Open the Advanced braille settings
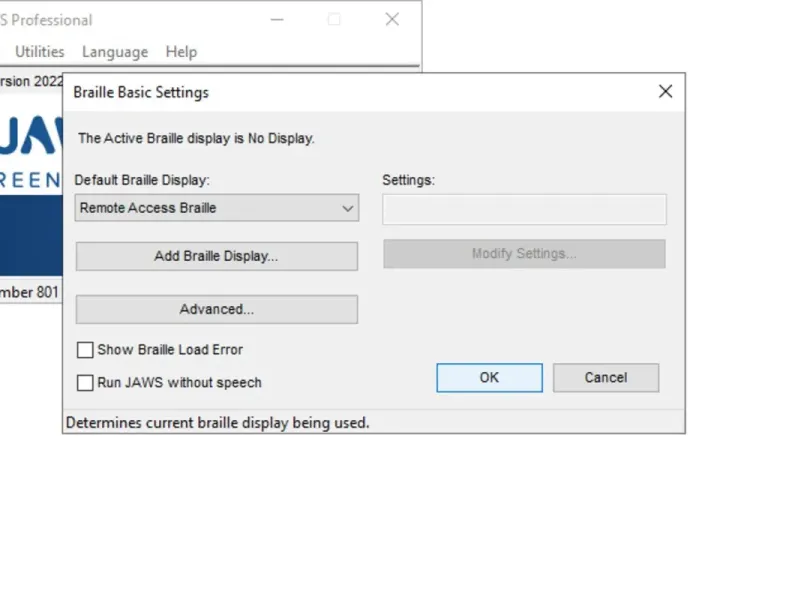Screen dimensions: 800x600 click(x=217, y=309)
